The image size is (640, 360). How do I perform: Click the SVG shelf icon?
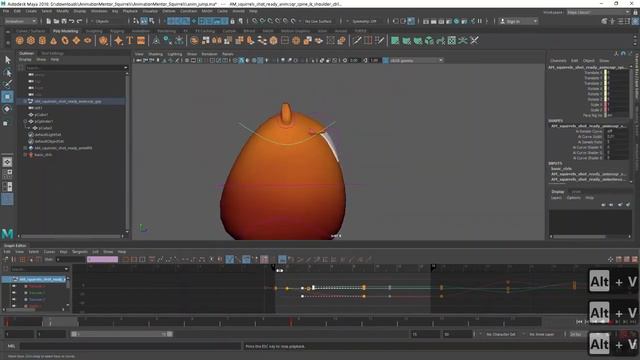coord(141,40)
